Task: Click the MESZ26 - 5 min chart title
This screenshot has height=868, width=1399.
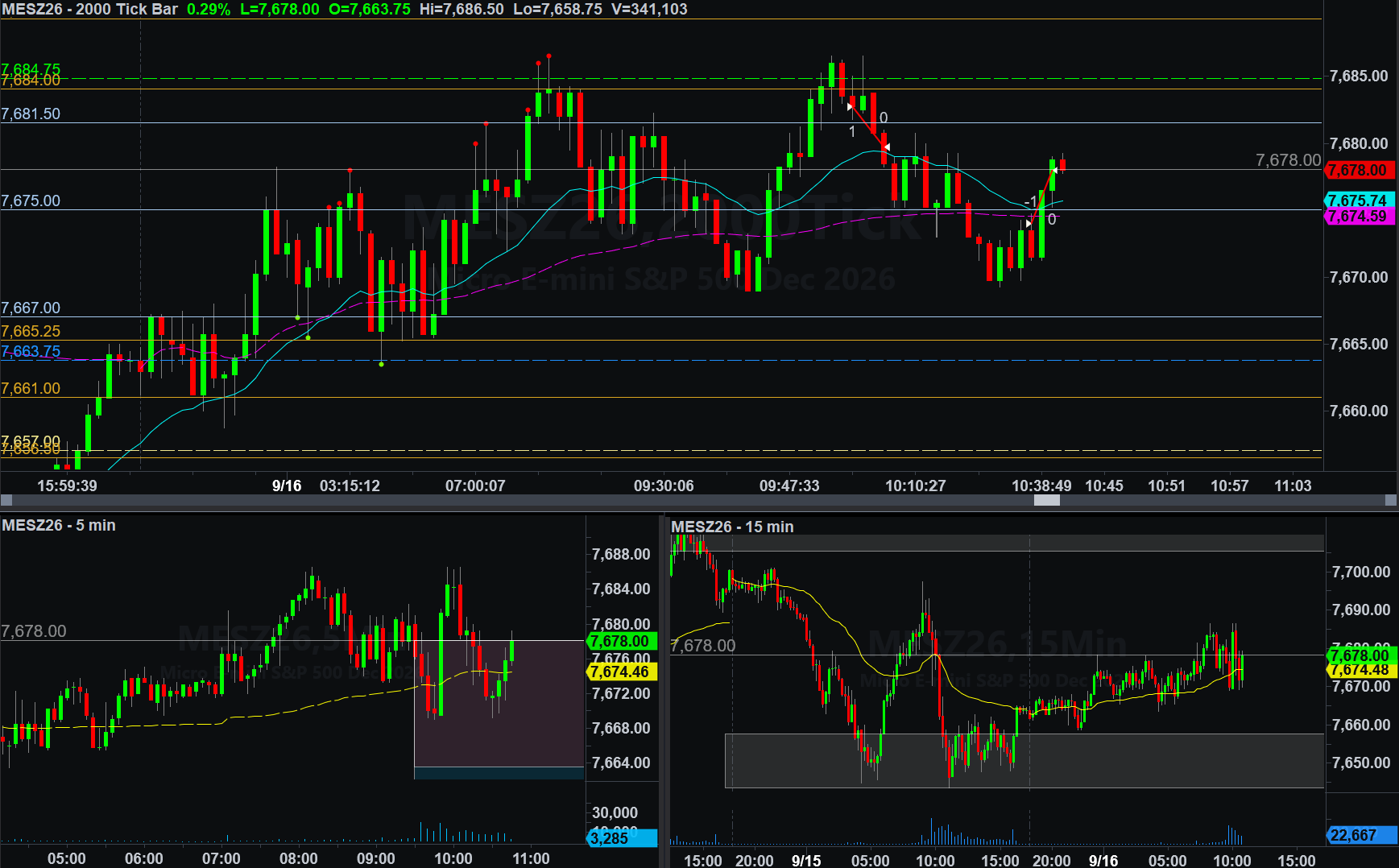Action: pyautogui.click(x=59, y=525)
